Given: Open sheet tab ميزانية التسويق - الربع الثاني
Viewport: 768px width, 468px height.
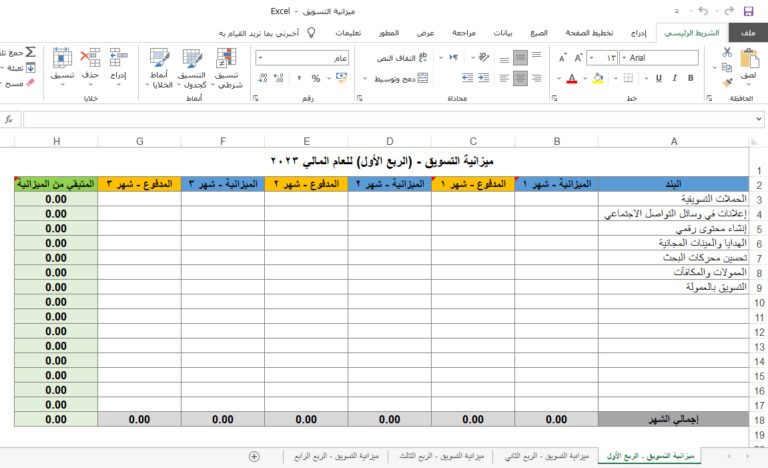Looking at the screenshot, I should click(547, 456).
